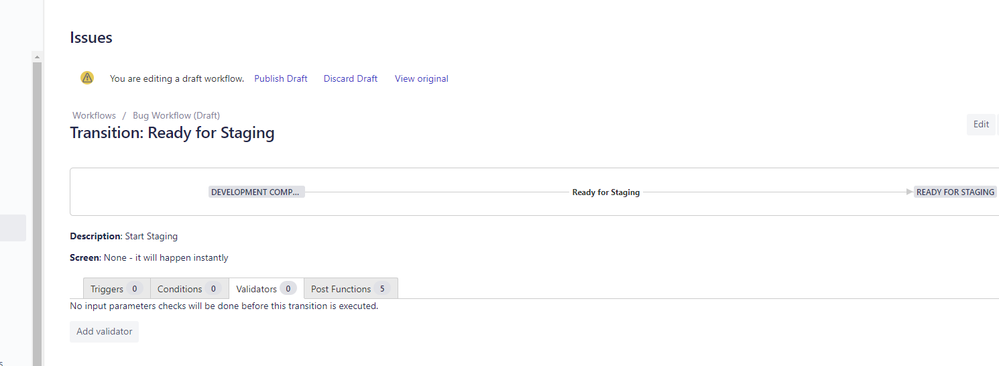Click the sidebar scrollbar up arrow

click(x=37, y=57)
